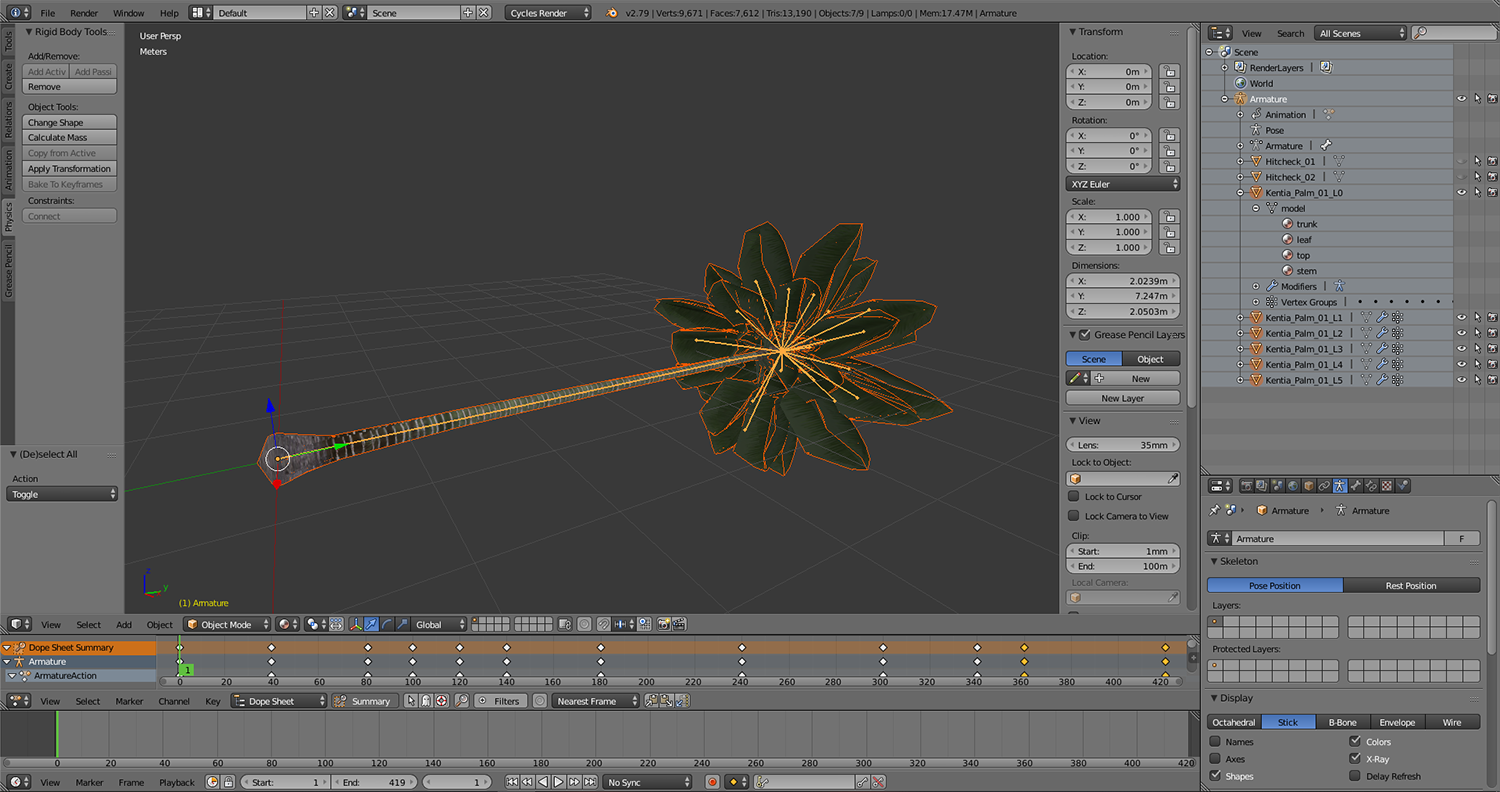Uncheck the Colors checkbox

[1355, 742]
